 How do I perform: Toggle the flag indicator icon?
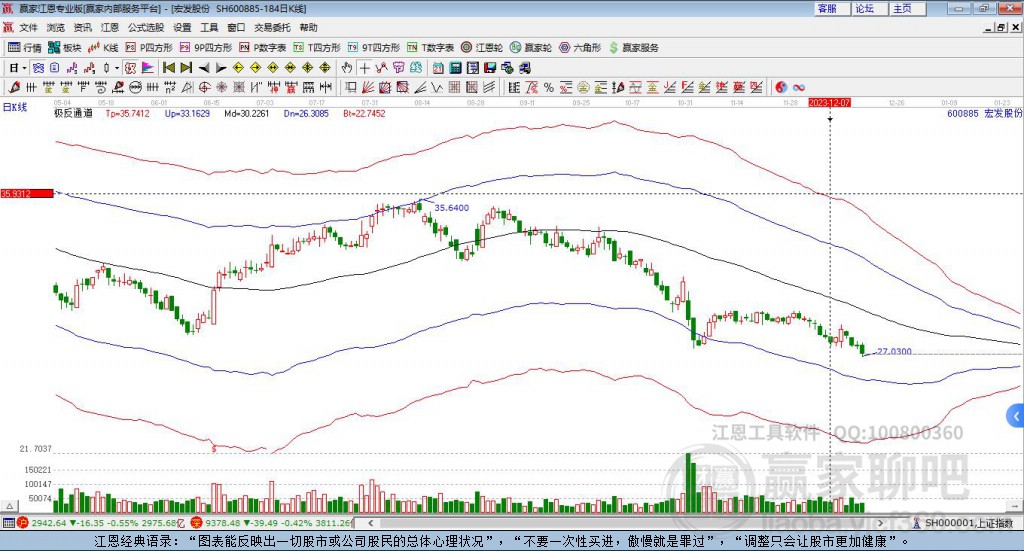148,68
